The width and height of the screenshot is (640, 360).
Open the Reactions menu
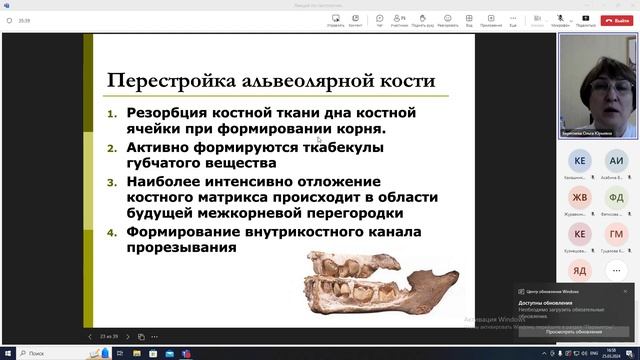pos(448,20)
